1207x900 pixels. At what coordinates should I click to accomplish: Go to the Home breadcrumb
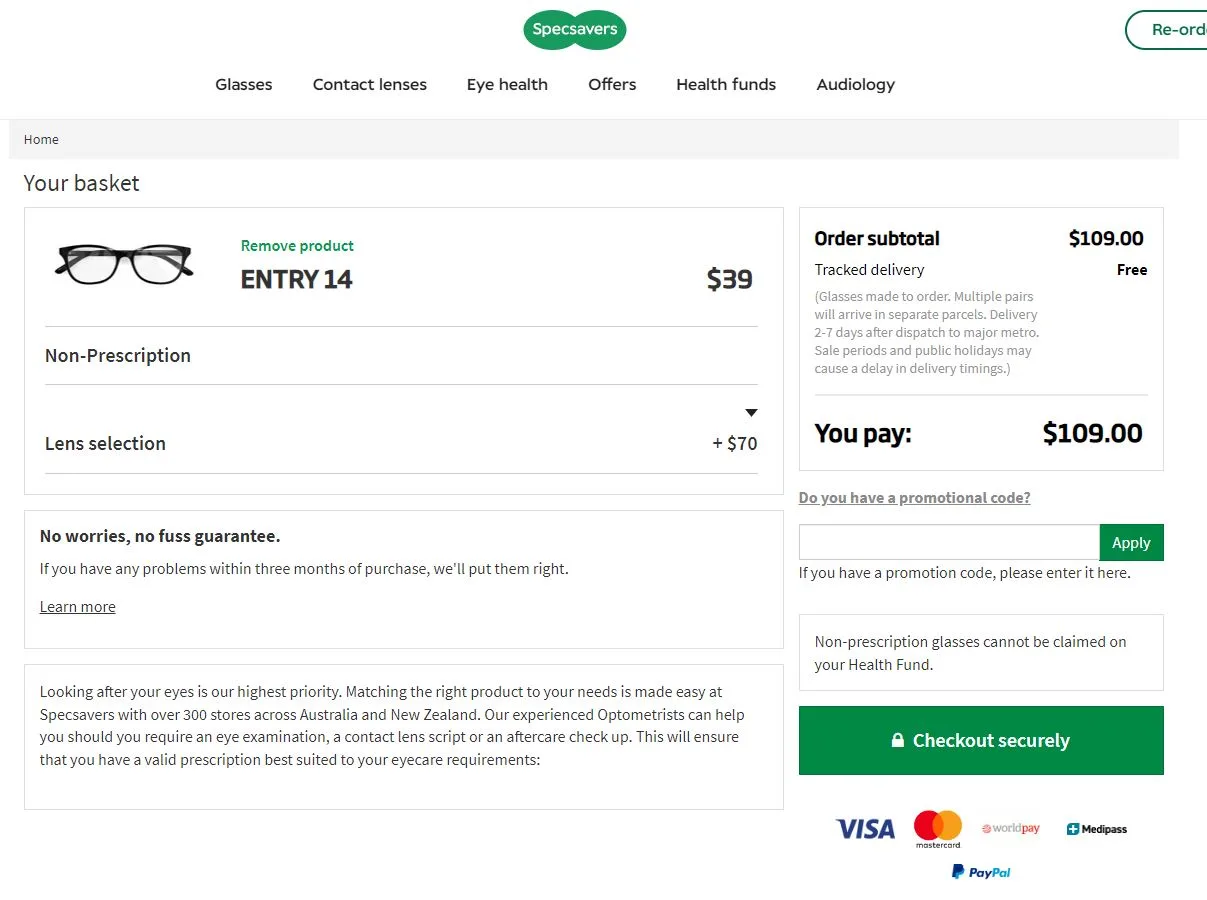41,140
